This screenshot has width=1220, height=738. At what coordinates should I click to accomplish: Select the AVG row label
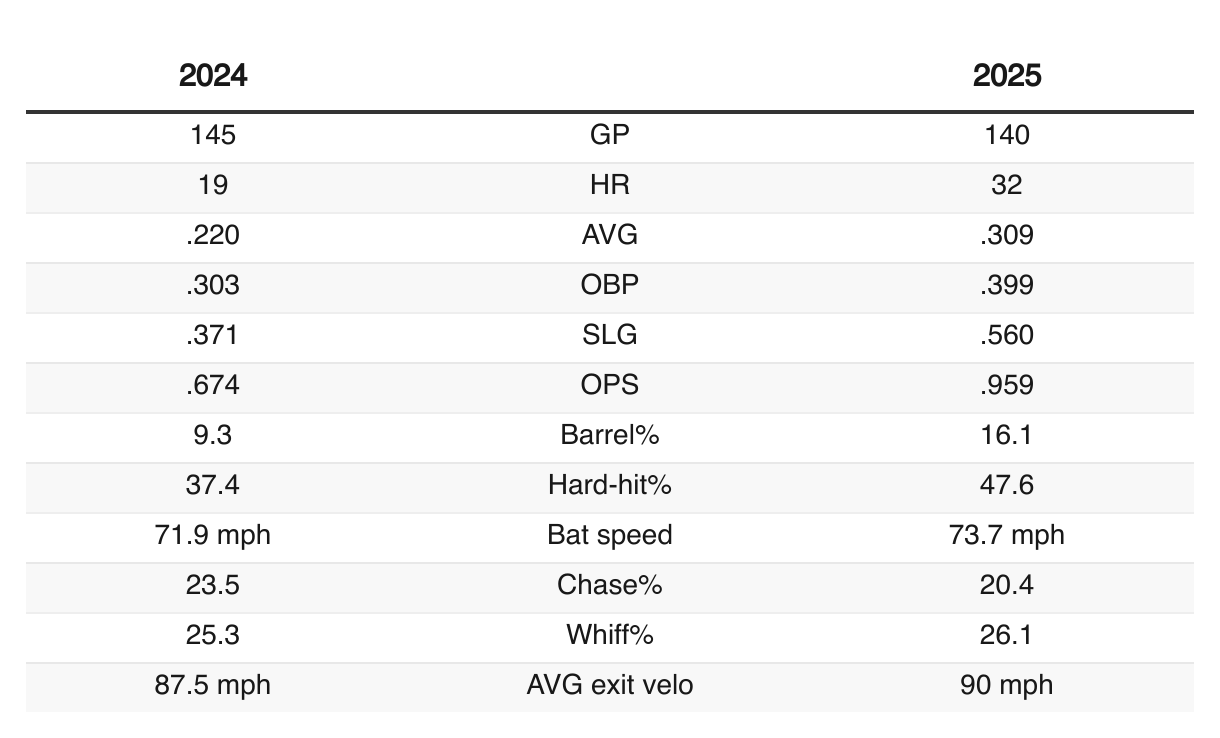click(x=609, y=235)
